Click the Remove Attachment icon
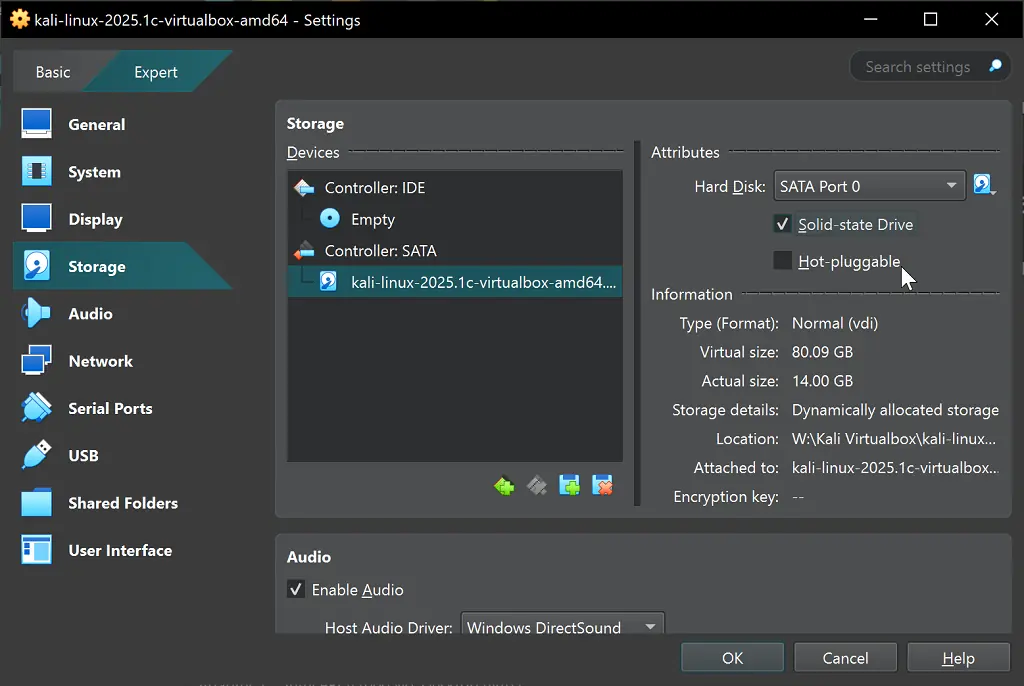The width and height of the screenshot is (1024, 686). pos(602,485)
